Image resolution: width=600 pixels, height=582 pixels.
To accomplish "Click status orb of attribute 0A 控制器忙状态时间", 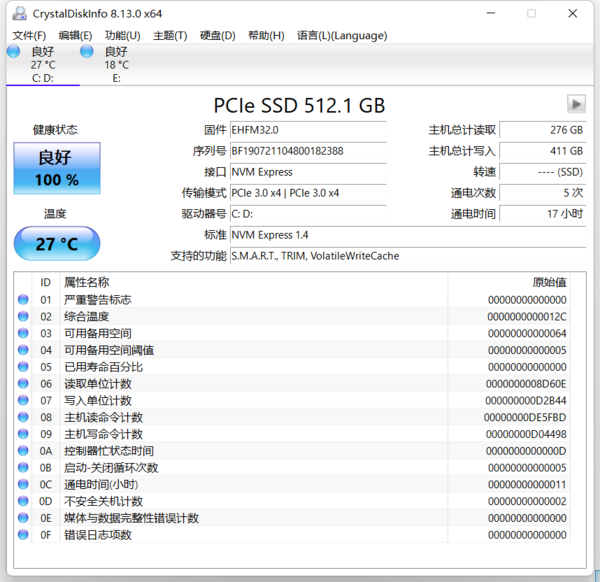I will 23,451.
